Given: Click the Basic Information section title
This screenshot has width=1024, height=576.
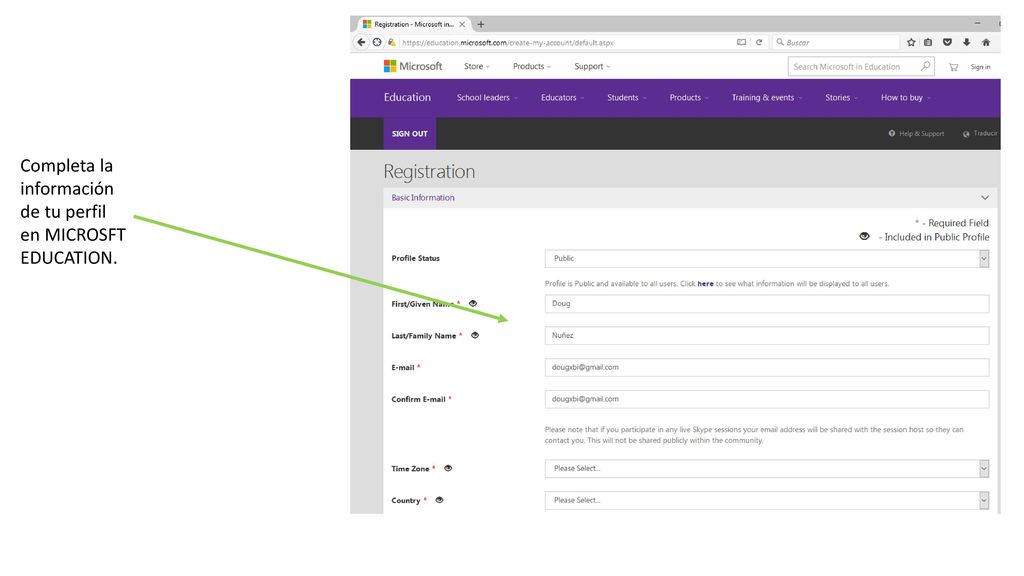Looking at the screenshot, I should (423, 197).
